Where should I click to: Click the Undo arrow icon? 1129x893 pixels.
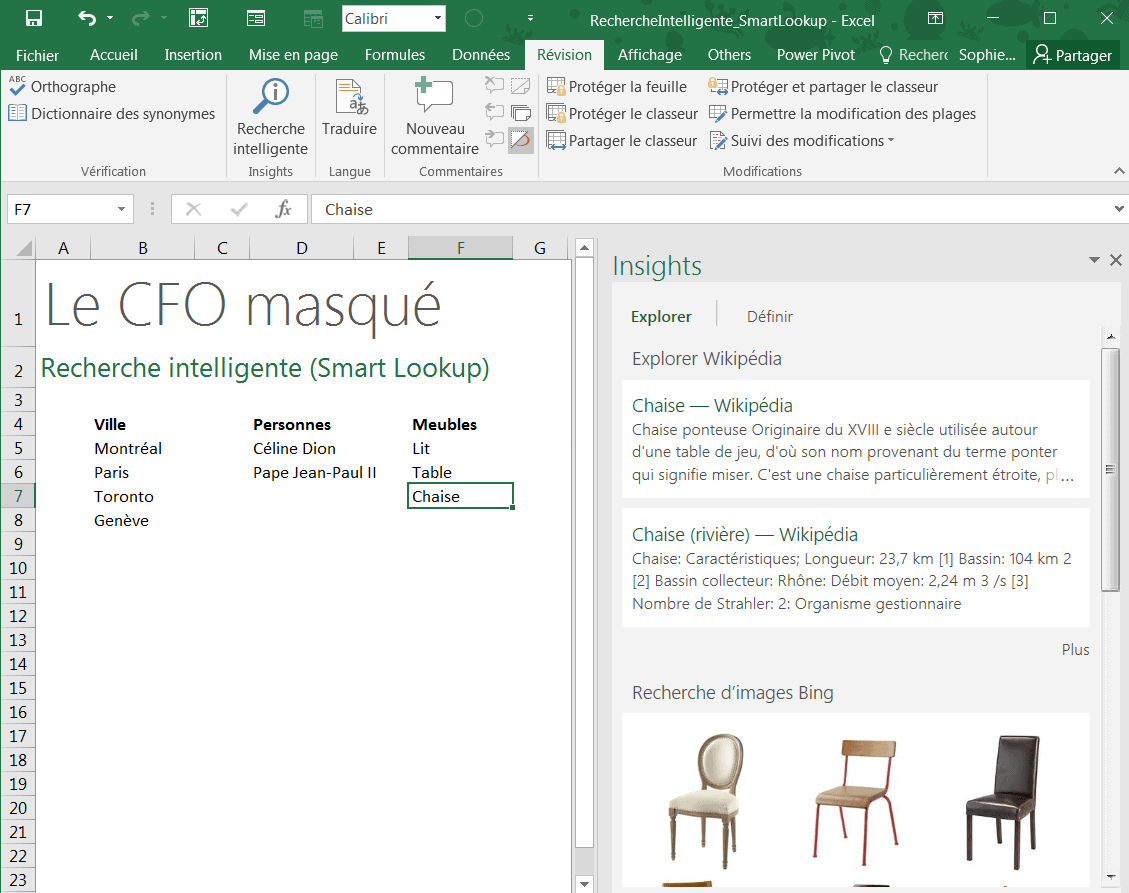(x=87, y=18)
